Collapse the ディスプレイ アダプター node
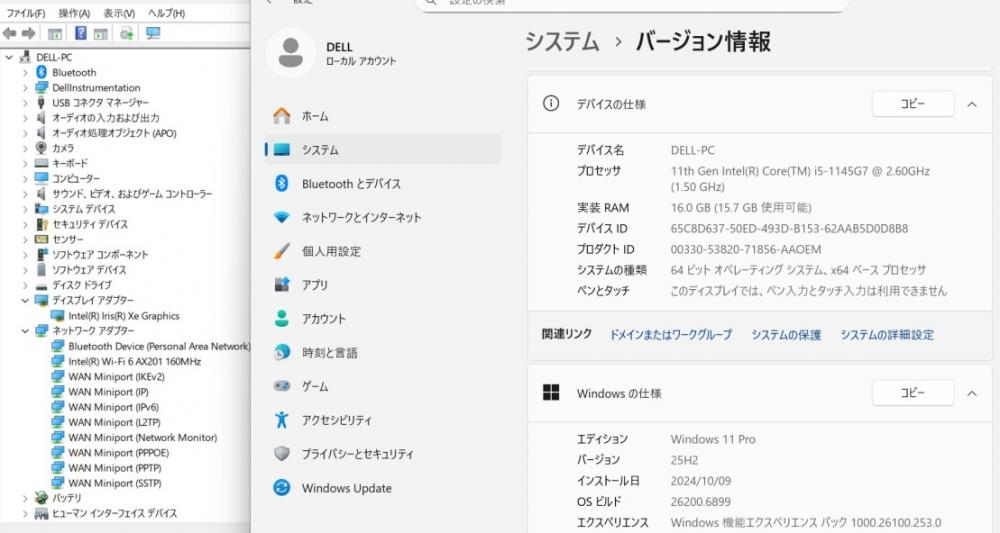The image size is (1000, 533). pyautogui.click(x=26, y=300)
